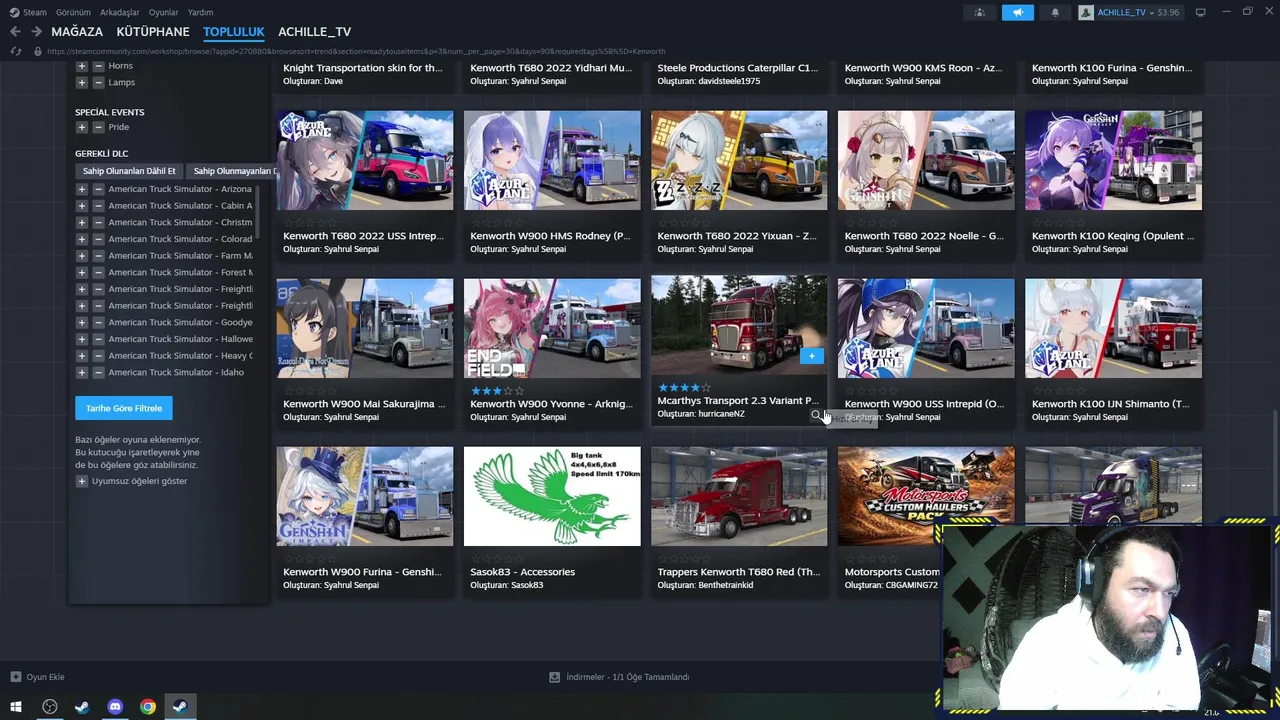Check the Uyumsuz öğeleri göster box

82,481
